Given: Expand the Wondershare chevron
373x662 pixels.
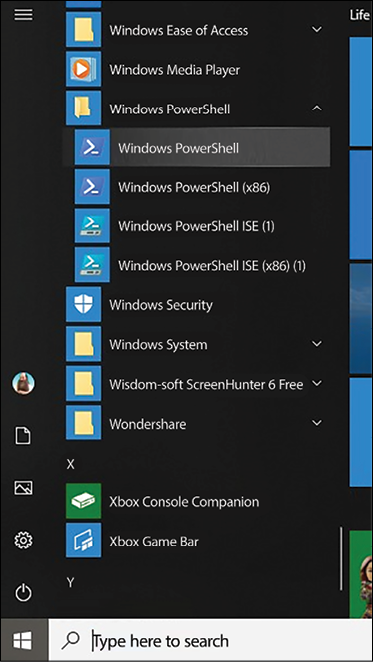Looking at the screenshot, I should [317, 423].
